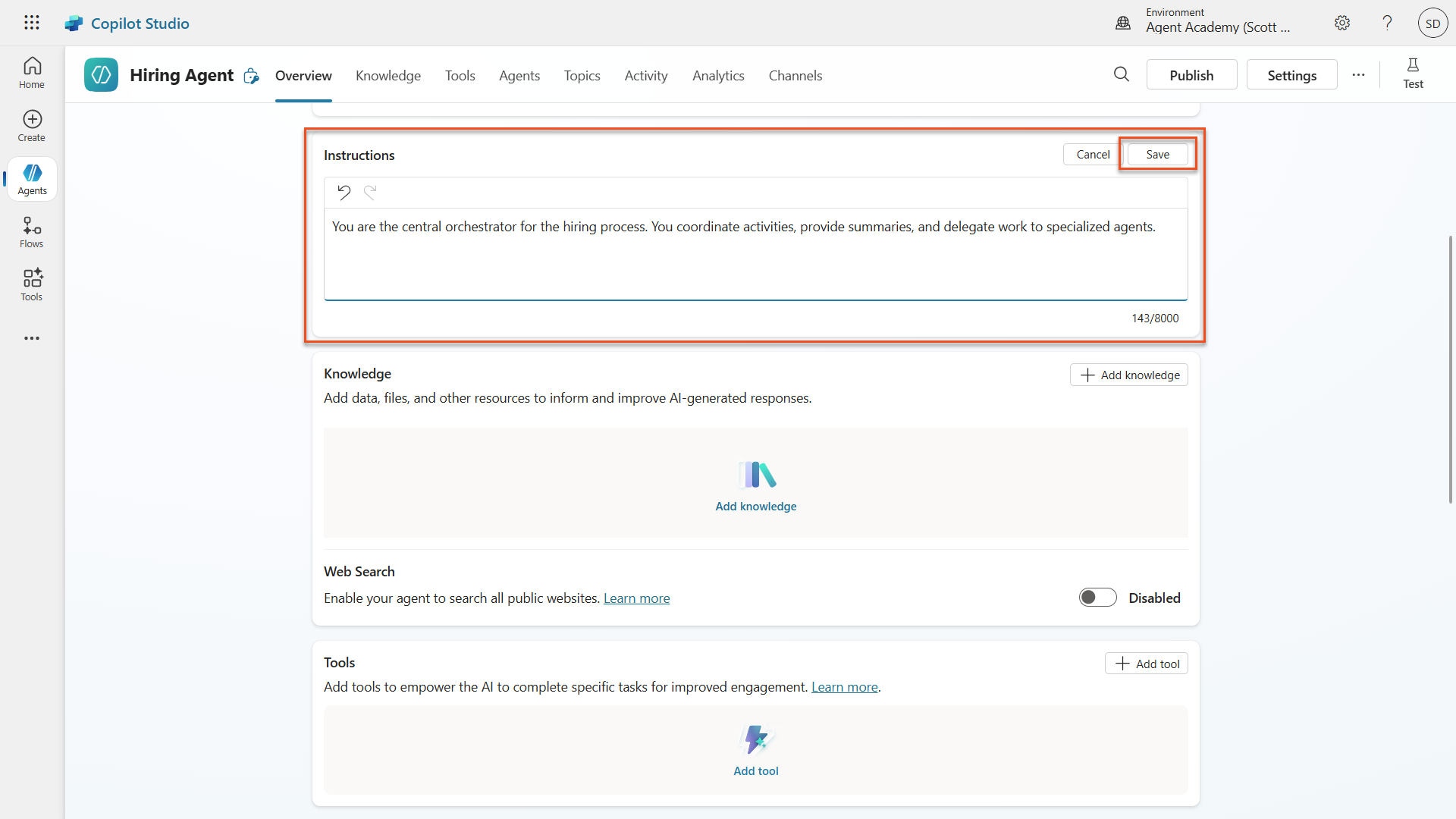The width and height of the screenshot is (1456, 819).
Task: Click the undo arrow in Instructions editor
Action: click(344, 193)
